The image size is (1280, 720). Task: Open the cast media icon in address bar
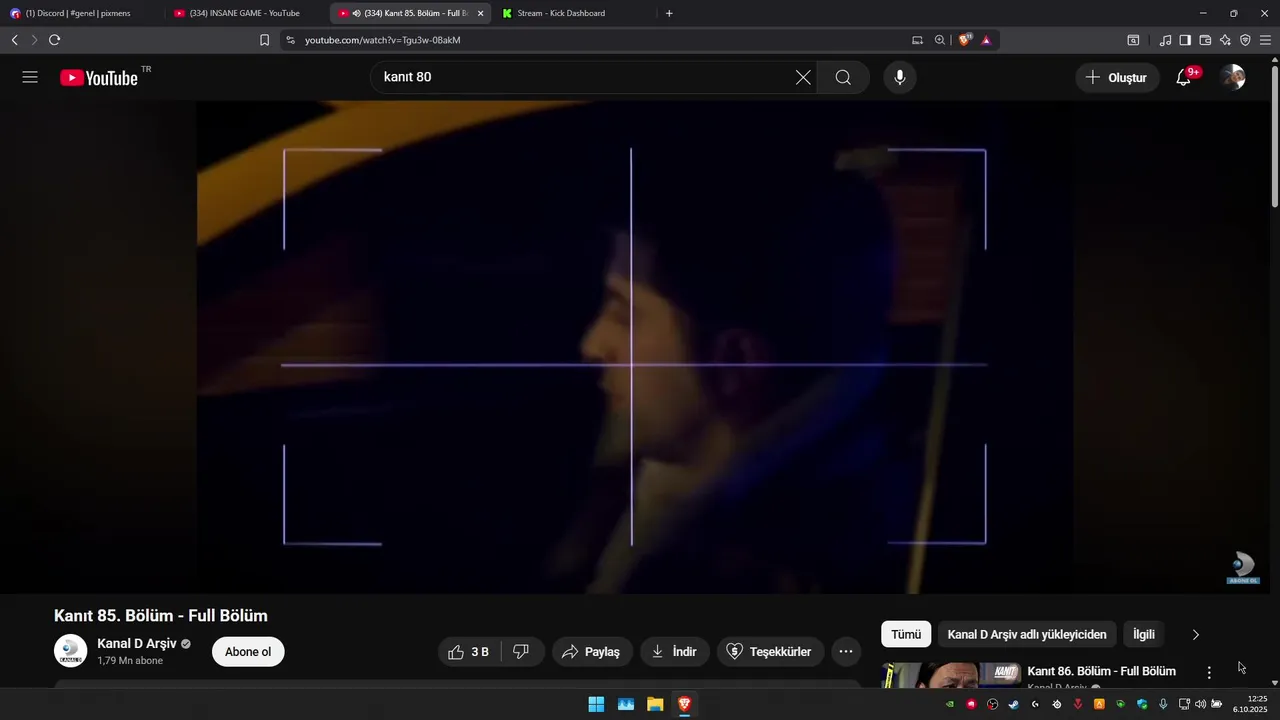(x=917, y=40)
